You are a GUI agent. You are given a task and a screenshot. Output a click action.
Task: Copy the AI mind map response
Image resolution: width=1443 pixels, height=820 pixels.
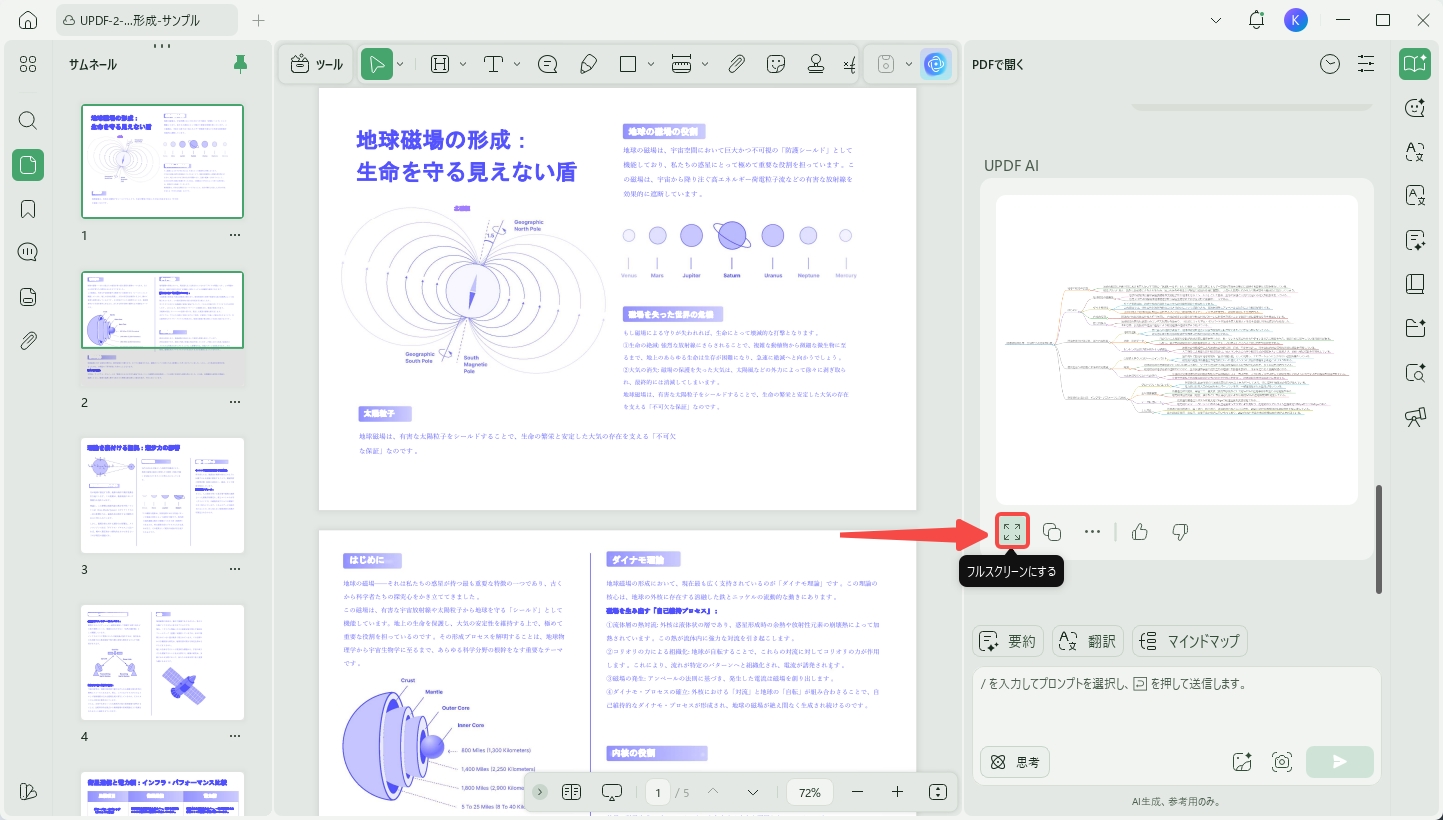(x=1052, y=532)
